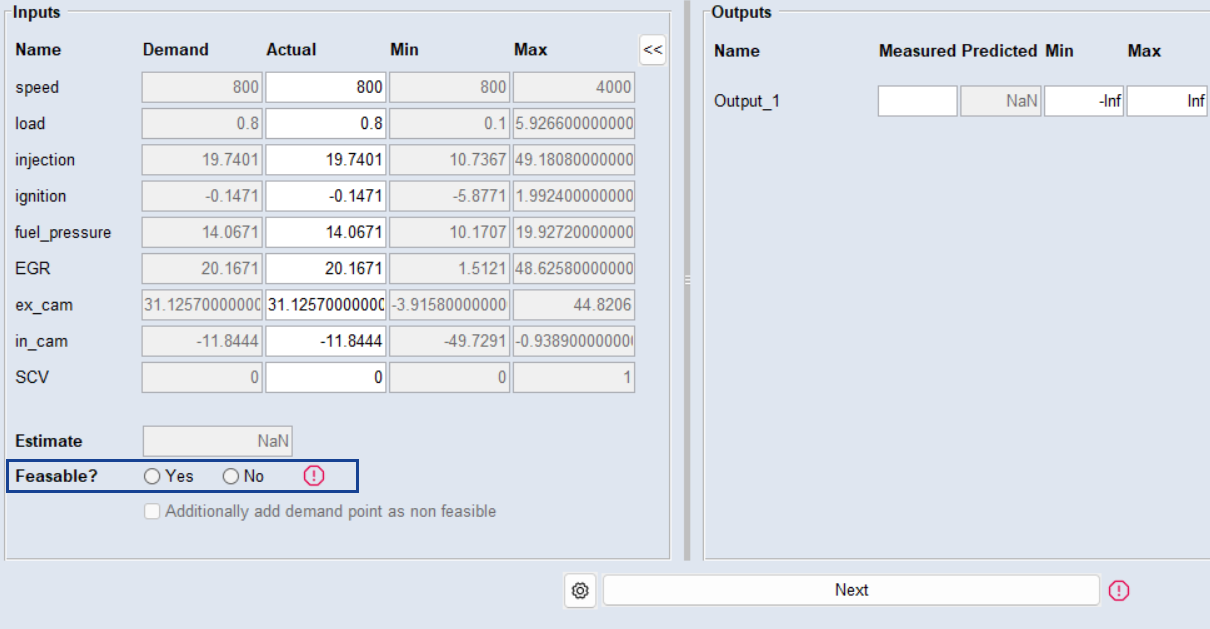The height and width of the screenshot is (629, 1210).
Task: Collapse inputs columns with << button
Action: tap(653, 50)
